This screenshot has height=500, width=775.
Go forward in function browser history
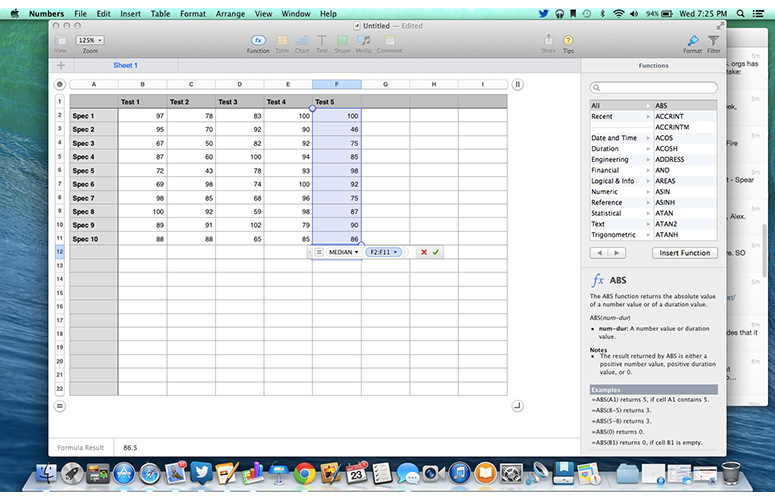click(617, 253)
